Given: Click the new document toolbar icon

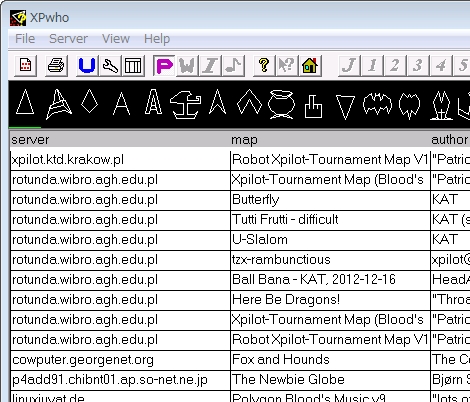Looking at the screenshot, I should coord(26,65).
